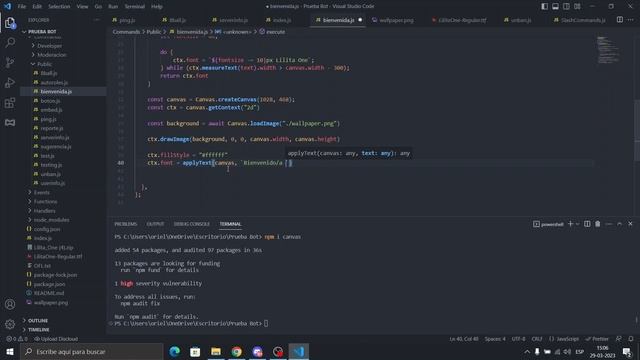Toggle primary side bar layout icon
Viewport: 640px width, 360px height.
544,7
